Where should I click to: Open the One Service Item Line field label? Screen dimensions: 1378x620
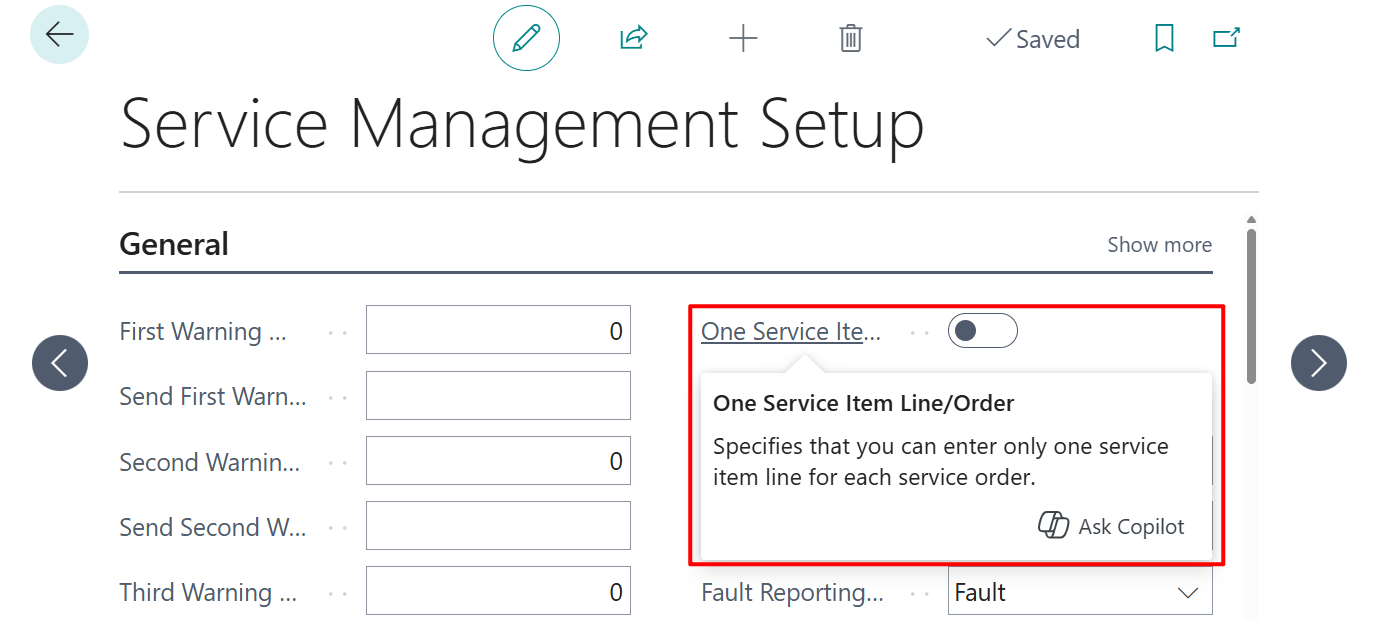pyautogui.click(x=791, y=331)
